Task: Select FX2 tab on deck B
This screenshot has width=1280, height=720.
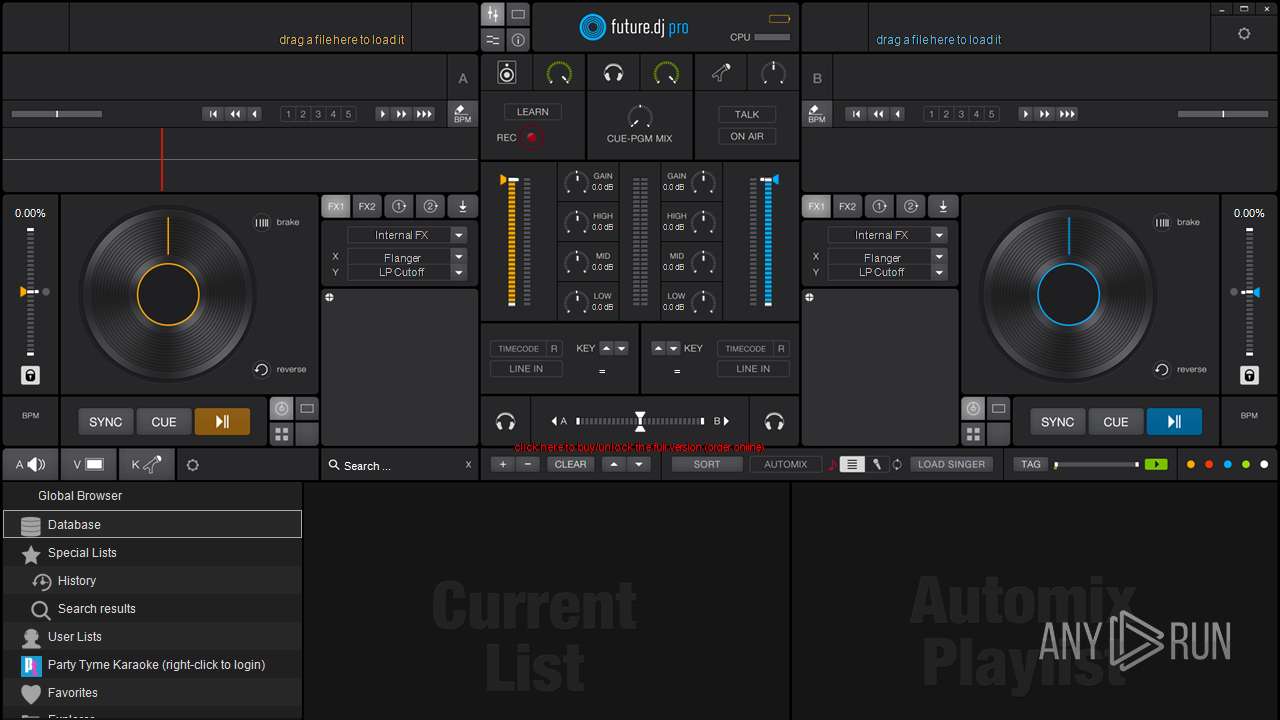Action: coord(847,207)
